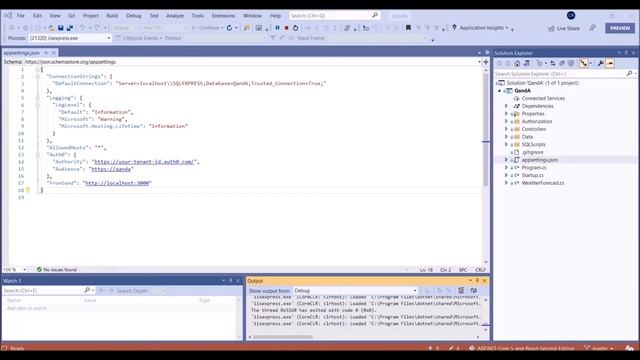Image resolution: width=640 pixels, height=360 pixels.
Task: Click the PREVIEW button
Action: pos(620,28)
